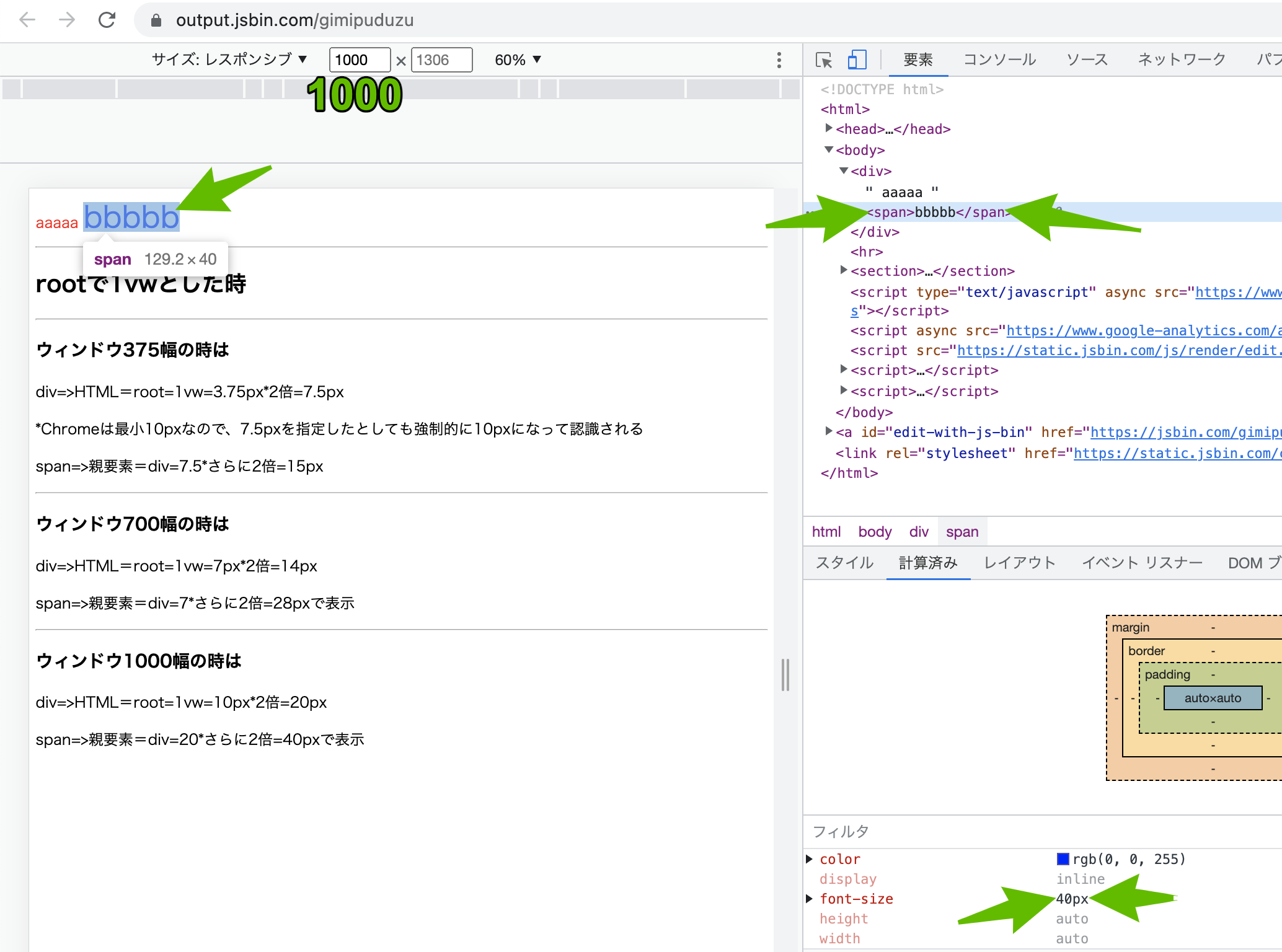Expand the font-size computed property
Image resolution: width=1282 pixels, height=952 pixels.
click(x=810, y=899)
